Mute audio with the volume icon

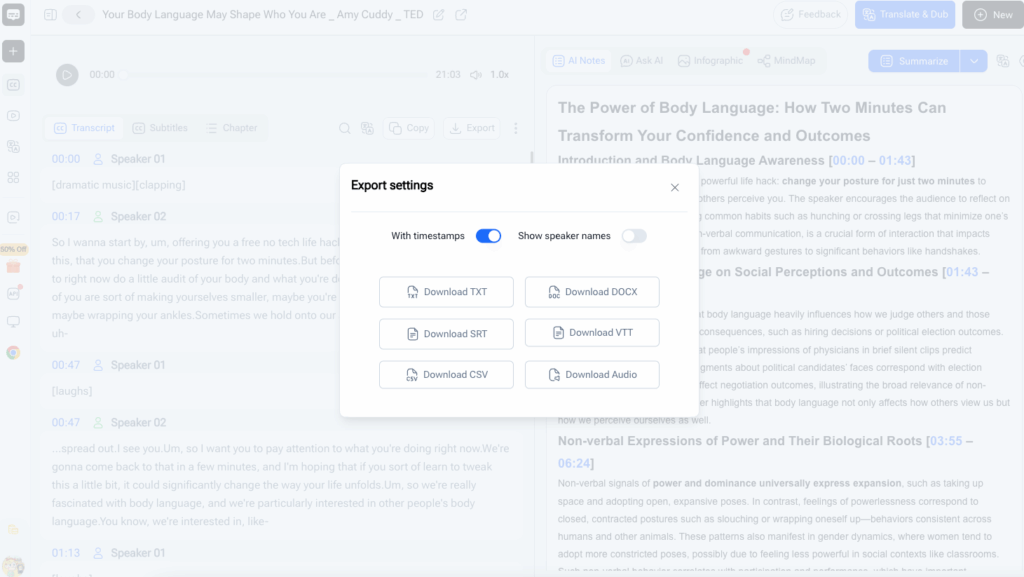(476, 74)
